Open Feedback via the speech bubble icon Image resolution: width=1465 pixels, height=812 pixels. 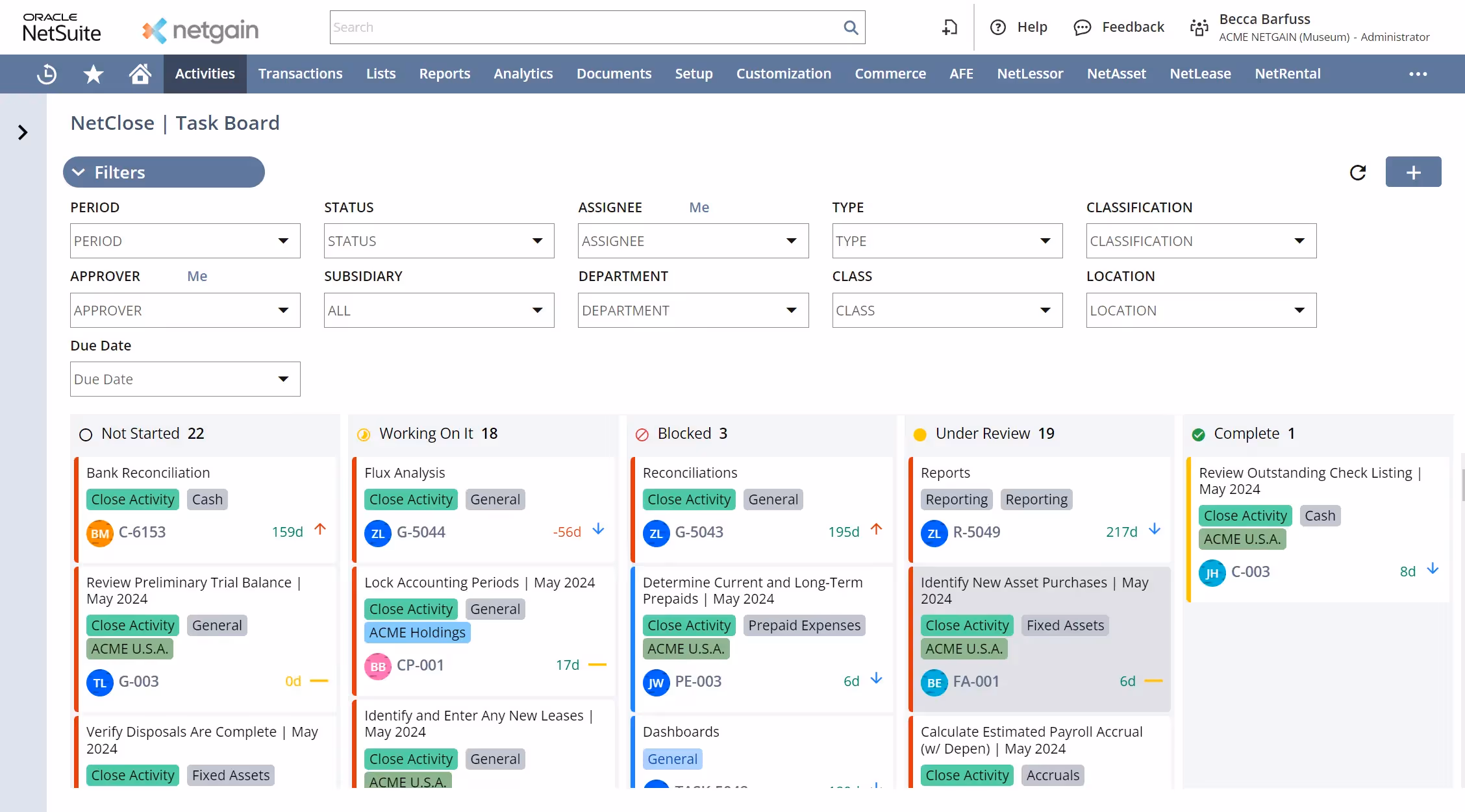click(x=1082, y=27)
